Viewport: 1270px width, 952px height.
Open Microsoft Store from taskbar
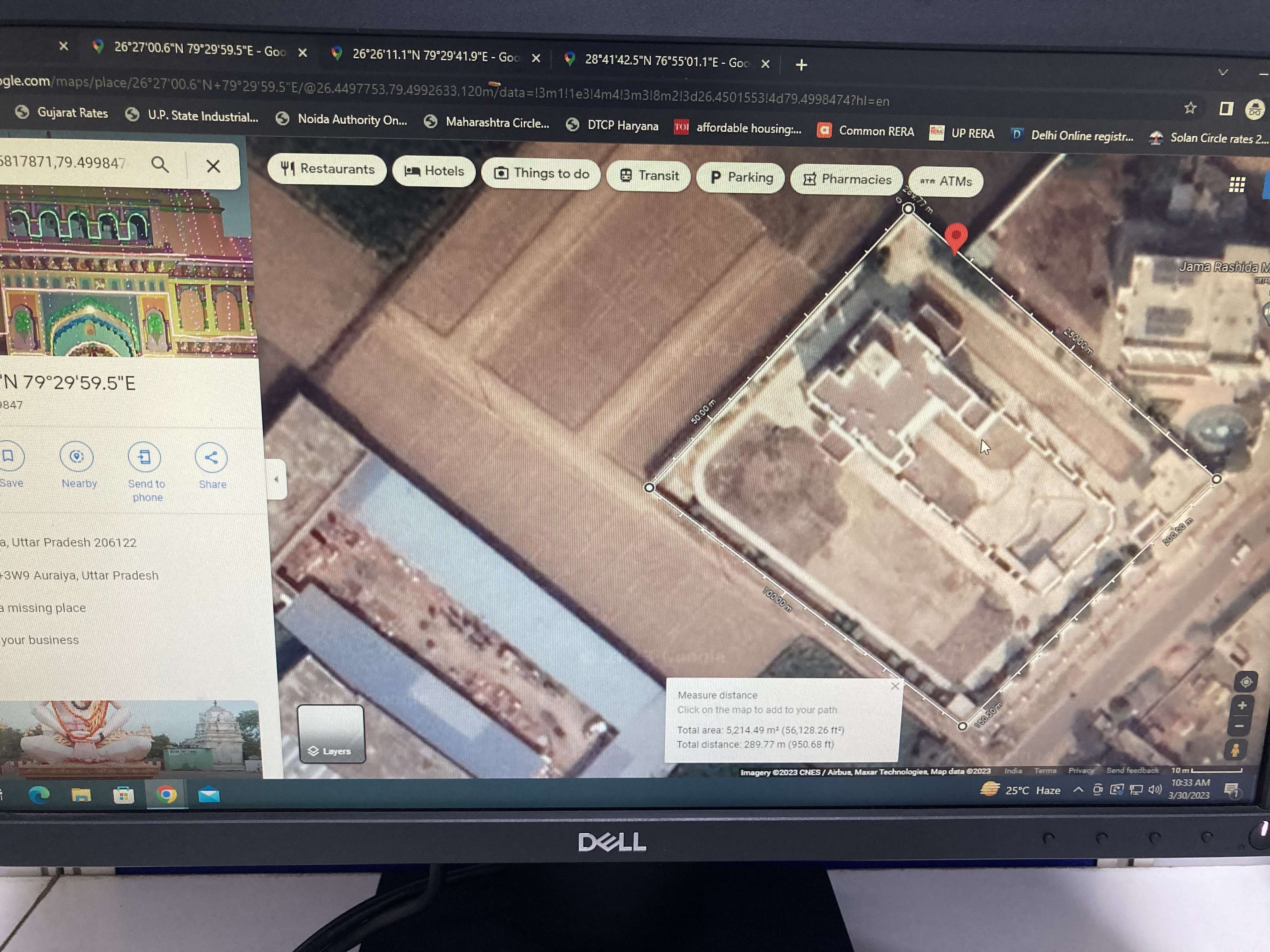pos(123,795)
